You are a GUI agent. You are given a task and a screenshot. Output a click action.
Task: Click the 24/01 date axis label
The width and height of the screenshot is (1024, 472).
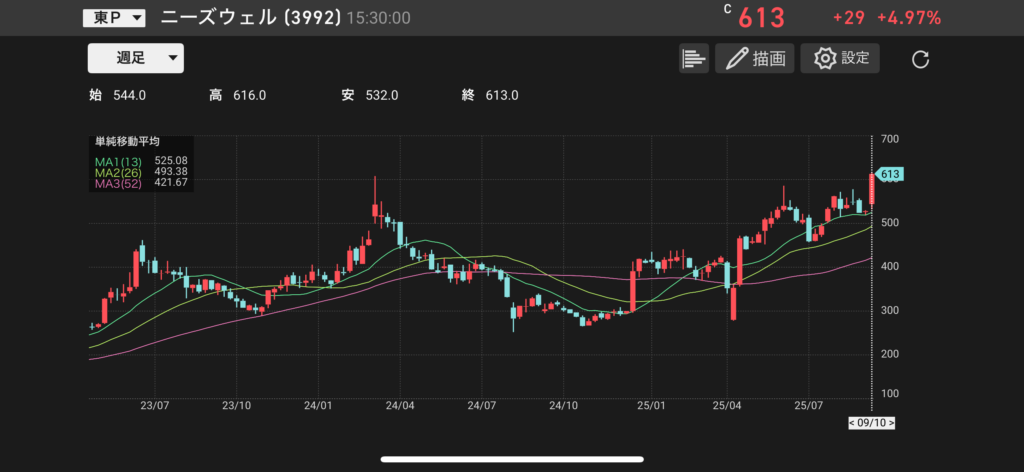318,405
